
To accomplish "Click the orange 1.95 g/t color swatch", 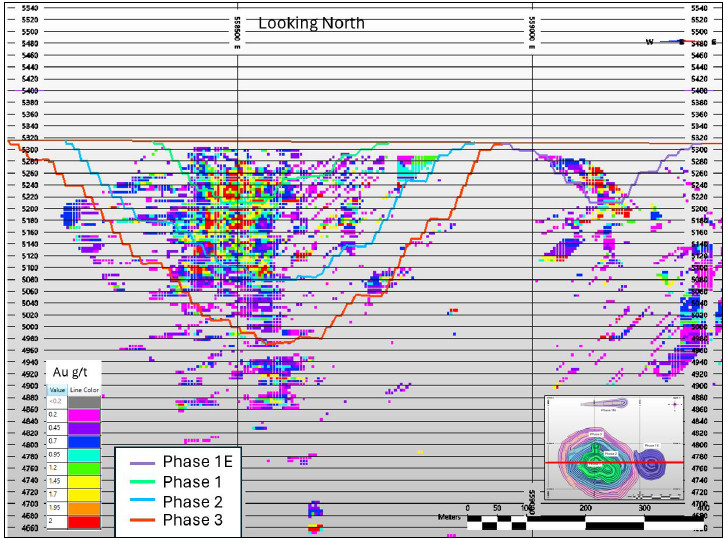I will (x=84, y=509).
